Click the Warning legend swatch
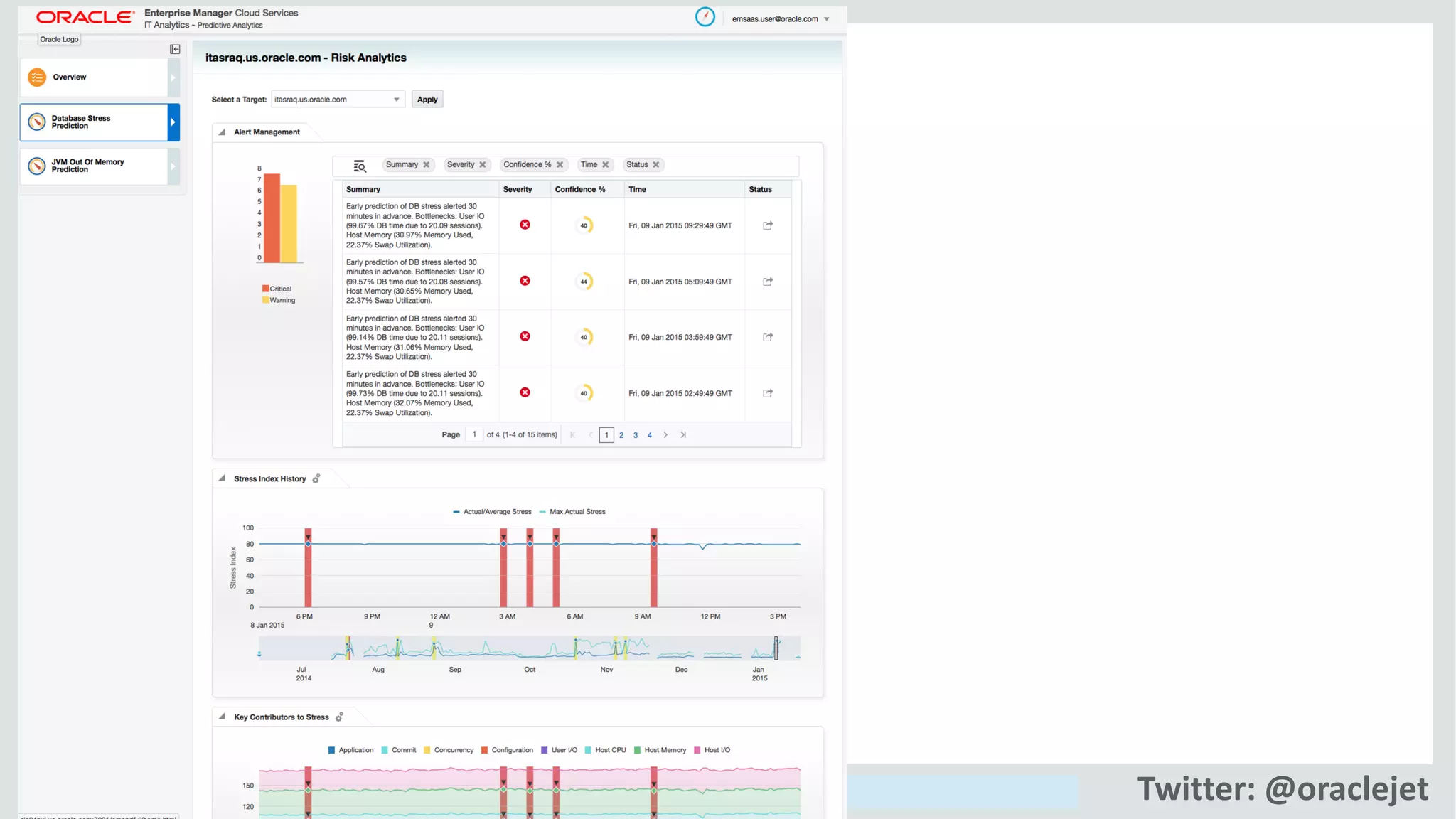 coord(265,300)
